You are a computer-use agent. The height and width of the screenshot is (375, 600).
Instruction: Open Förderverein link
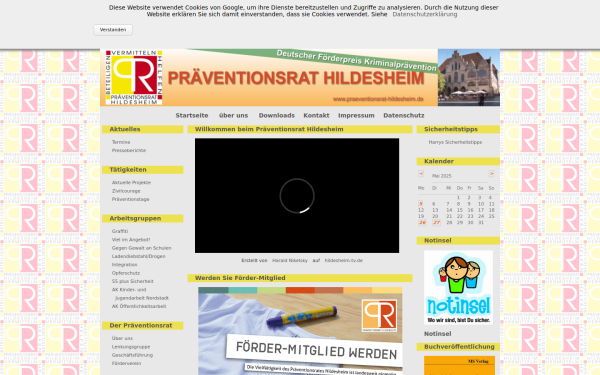tap(126, 364)
